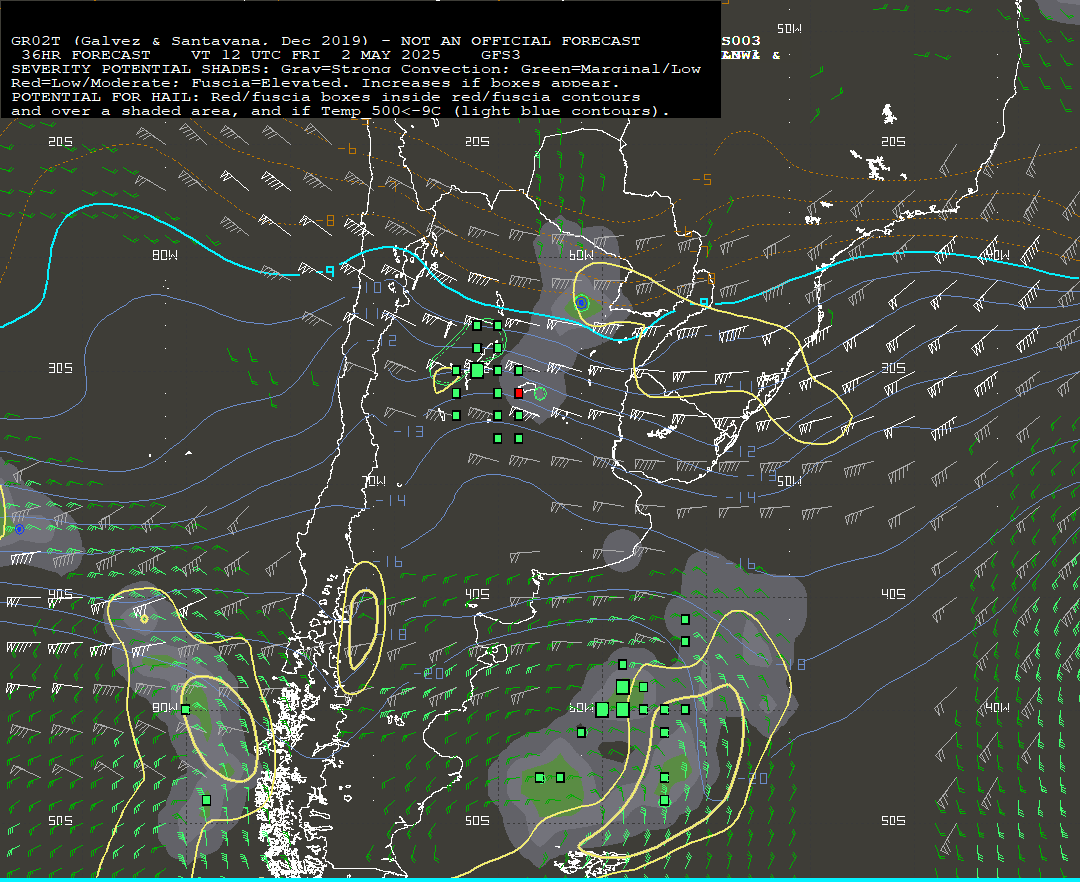
Task: Click the '20S' latitude label at left edge
Action: [60, 141]
